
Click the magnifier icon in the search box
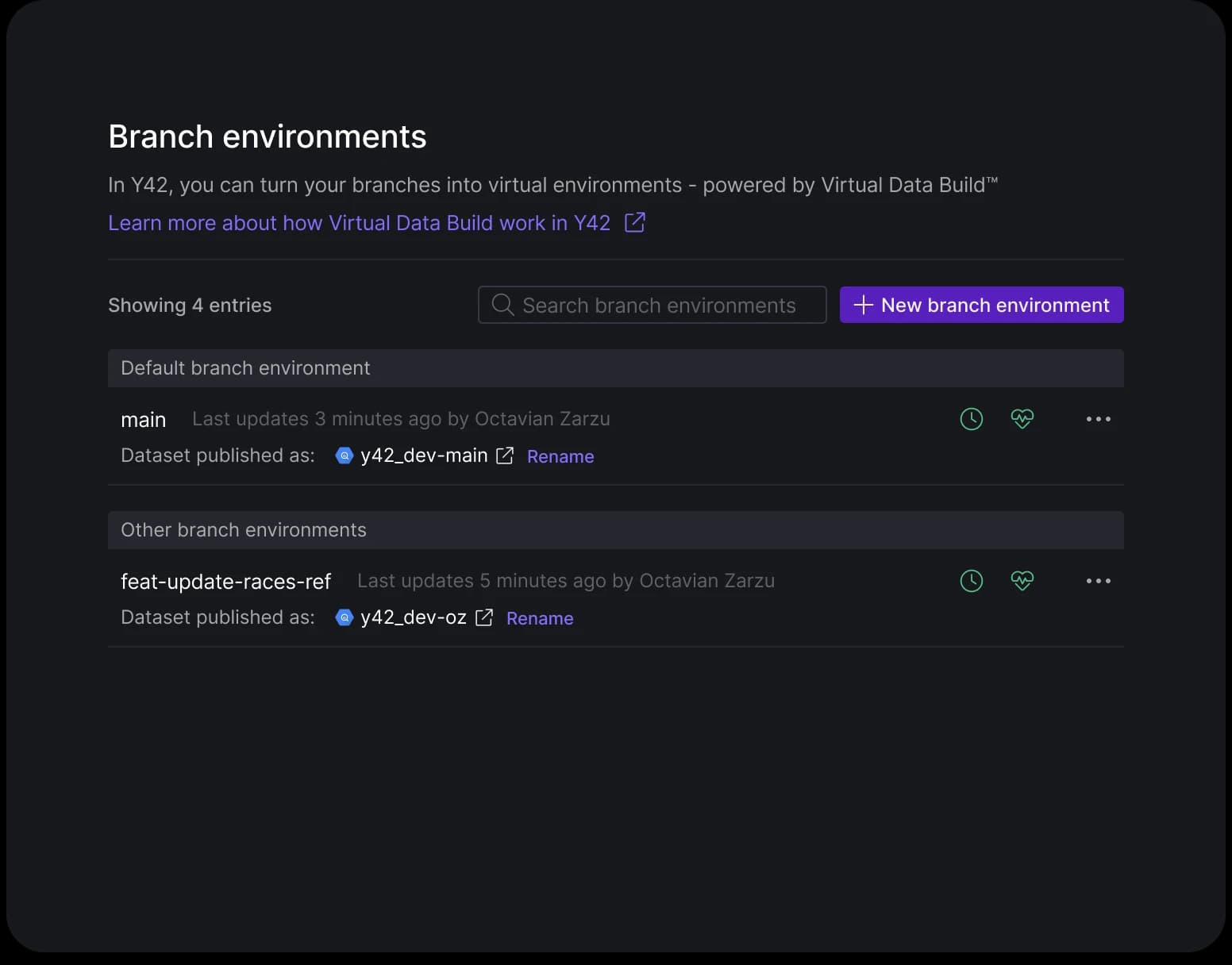click(x=502, y=305)
